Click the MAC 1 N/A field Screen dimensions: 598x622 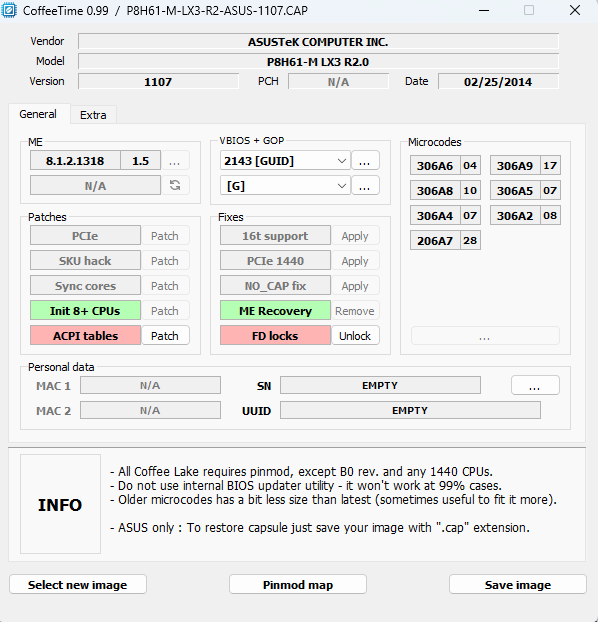click(x=150, y=385)
